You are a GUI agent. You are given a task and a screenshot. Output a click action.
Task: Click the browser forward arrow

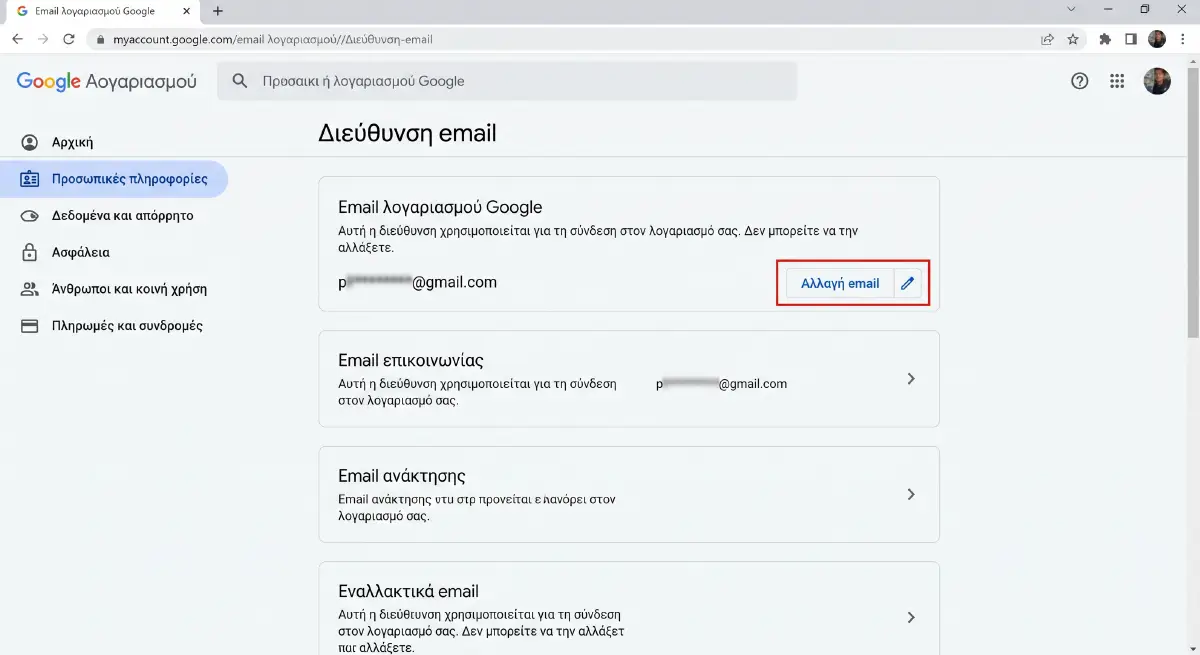coord(43,39)
